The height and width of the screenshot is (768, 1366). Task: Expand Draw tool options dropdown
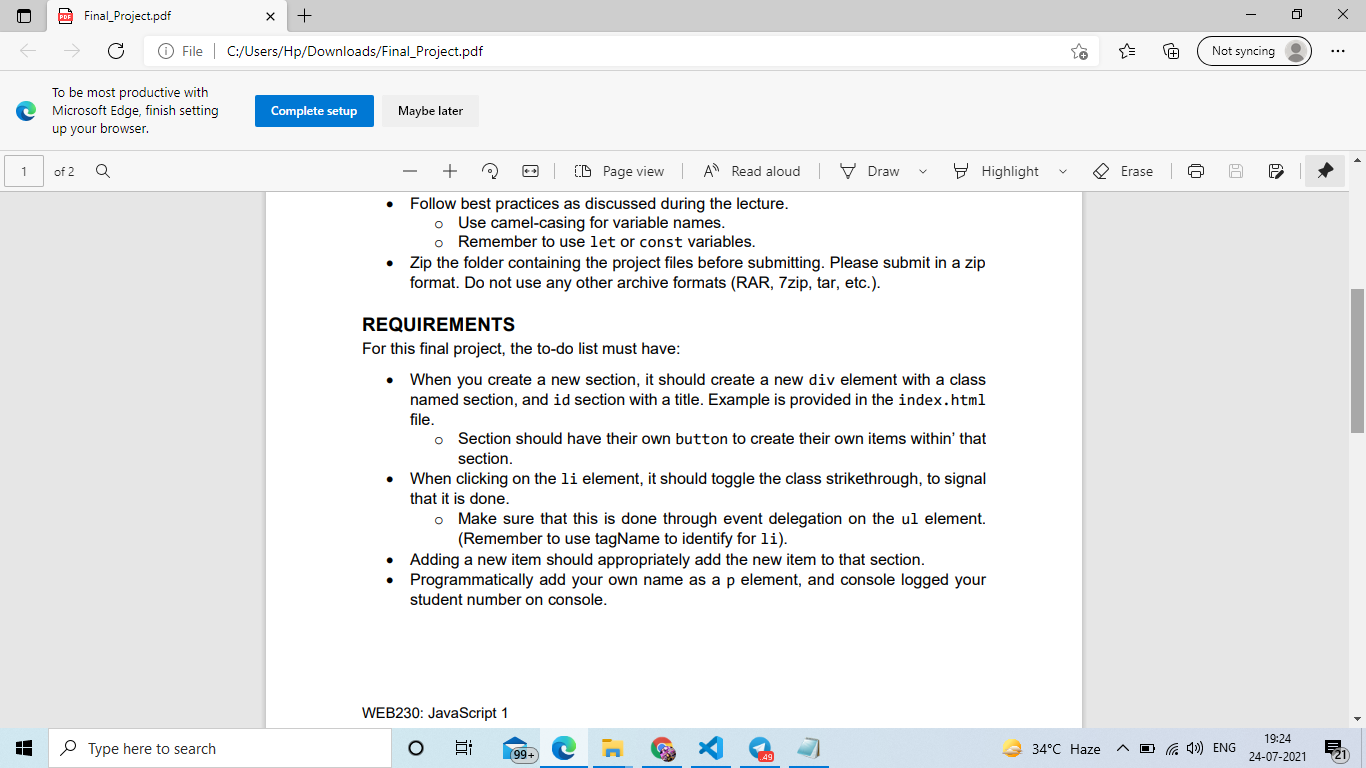point(922,171)
